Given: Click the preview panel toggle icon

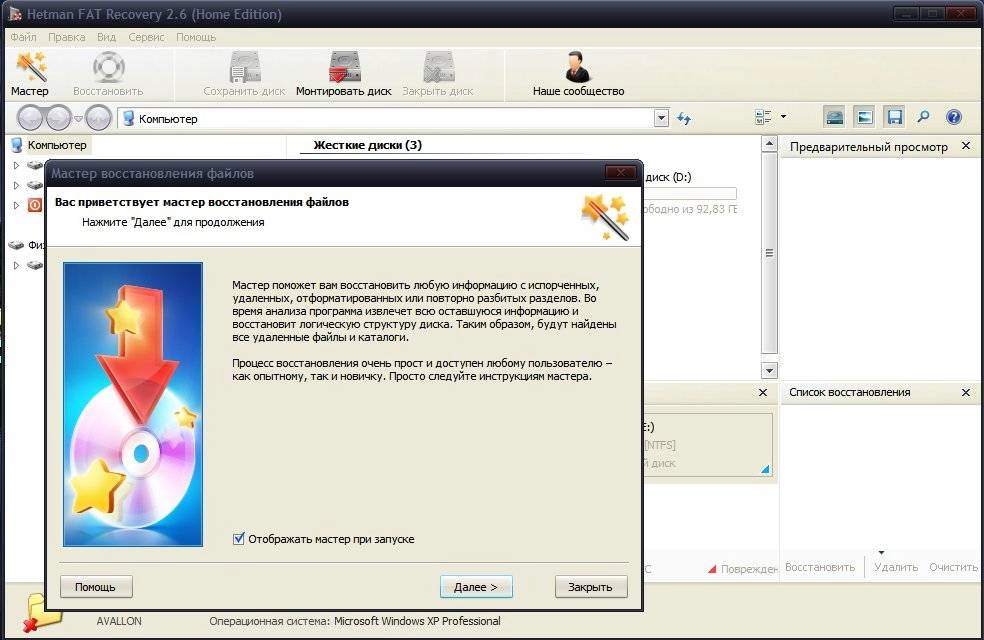Looking at the screenshot, I should point(864,117).
